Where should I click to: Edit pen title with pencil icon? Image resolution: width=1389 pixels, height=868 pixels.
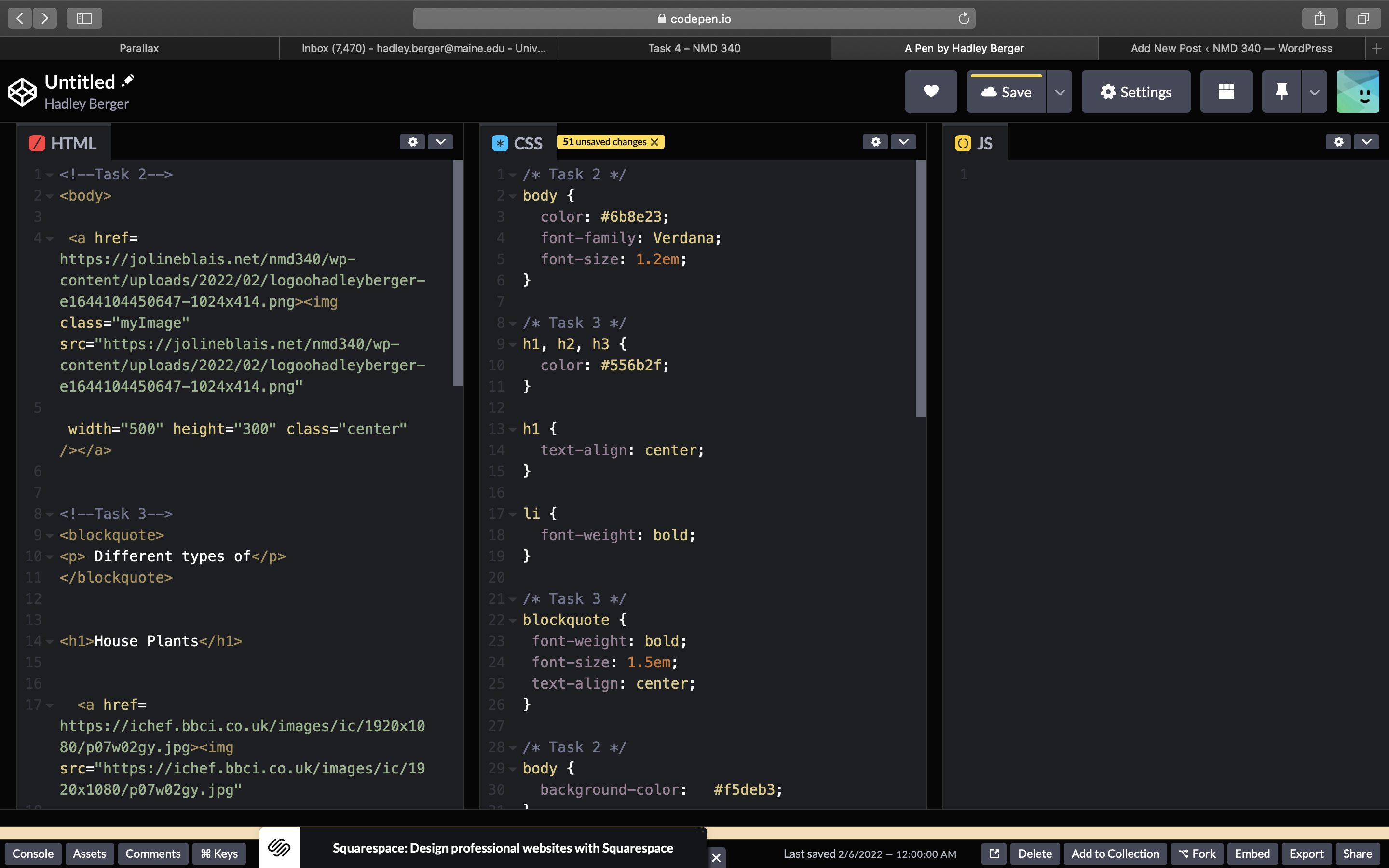click(x=128, y=81)
